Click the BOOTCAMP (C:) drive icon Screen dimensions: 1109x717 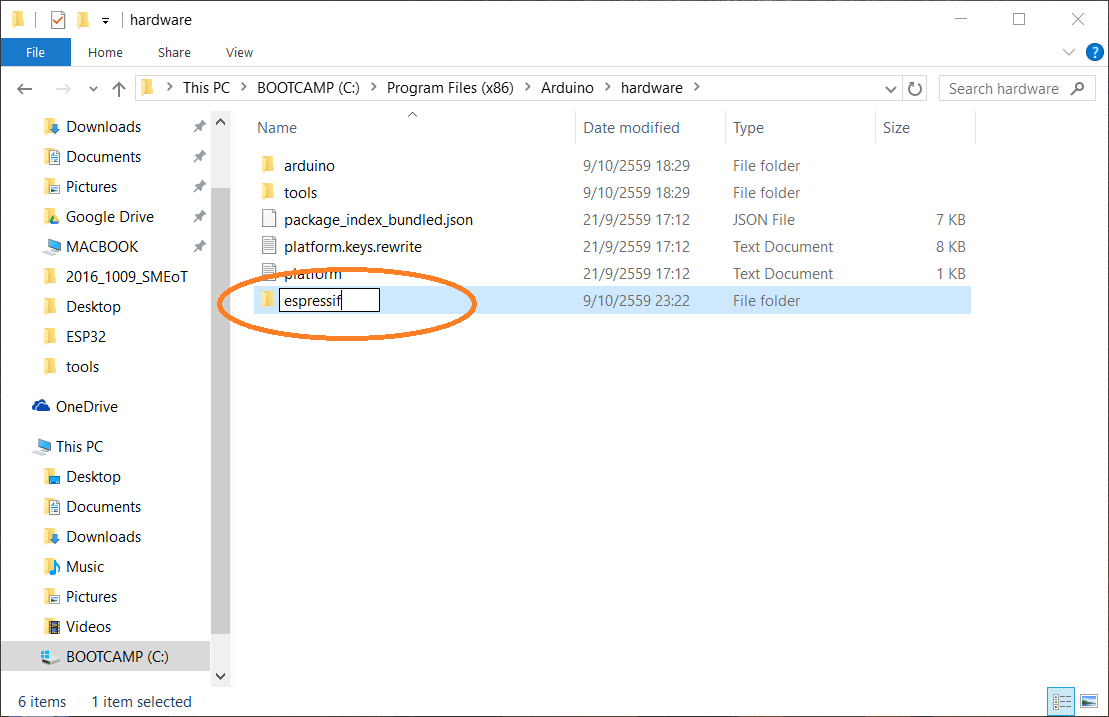click(x=50, y=656)
